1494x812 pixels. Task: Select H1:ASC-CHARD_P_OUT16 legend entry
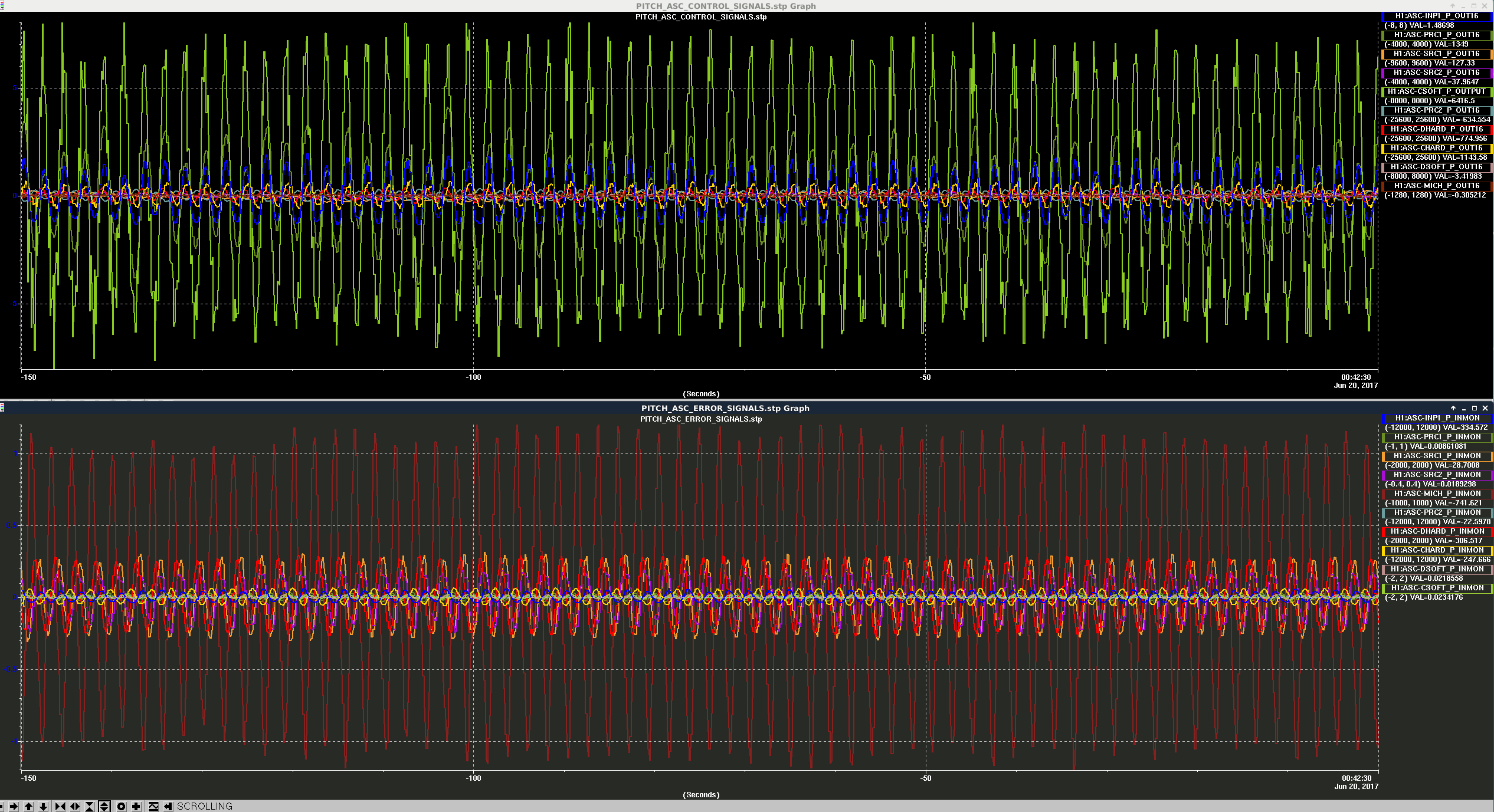(x=1437, y=148)
